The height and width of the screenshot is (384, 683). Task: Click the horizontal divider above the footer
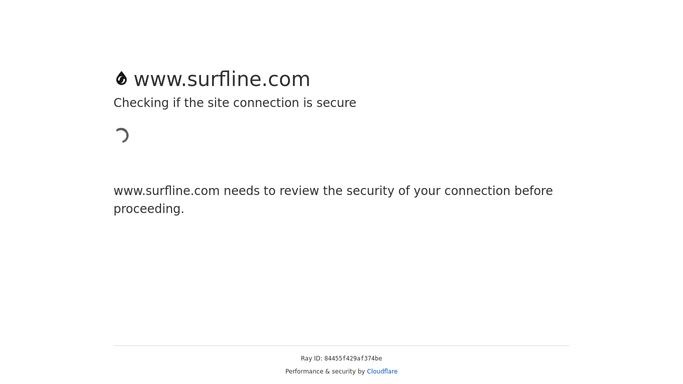[x=342, y=346]
